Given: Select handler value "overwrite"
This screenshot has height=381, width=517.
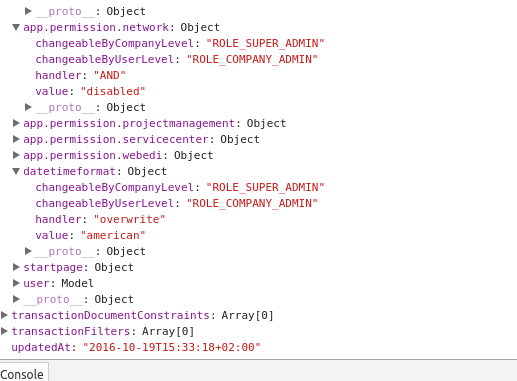Looking at the screenshot, I should tap(129, 219).
